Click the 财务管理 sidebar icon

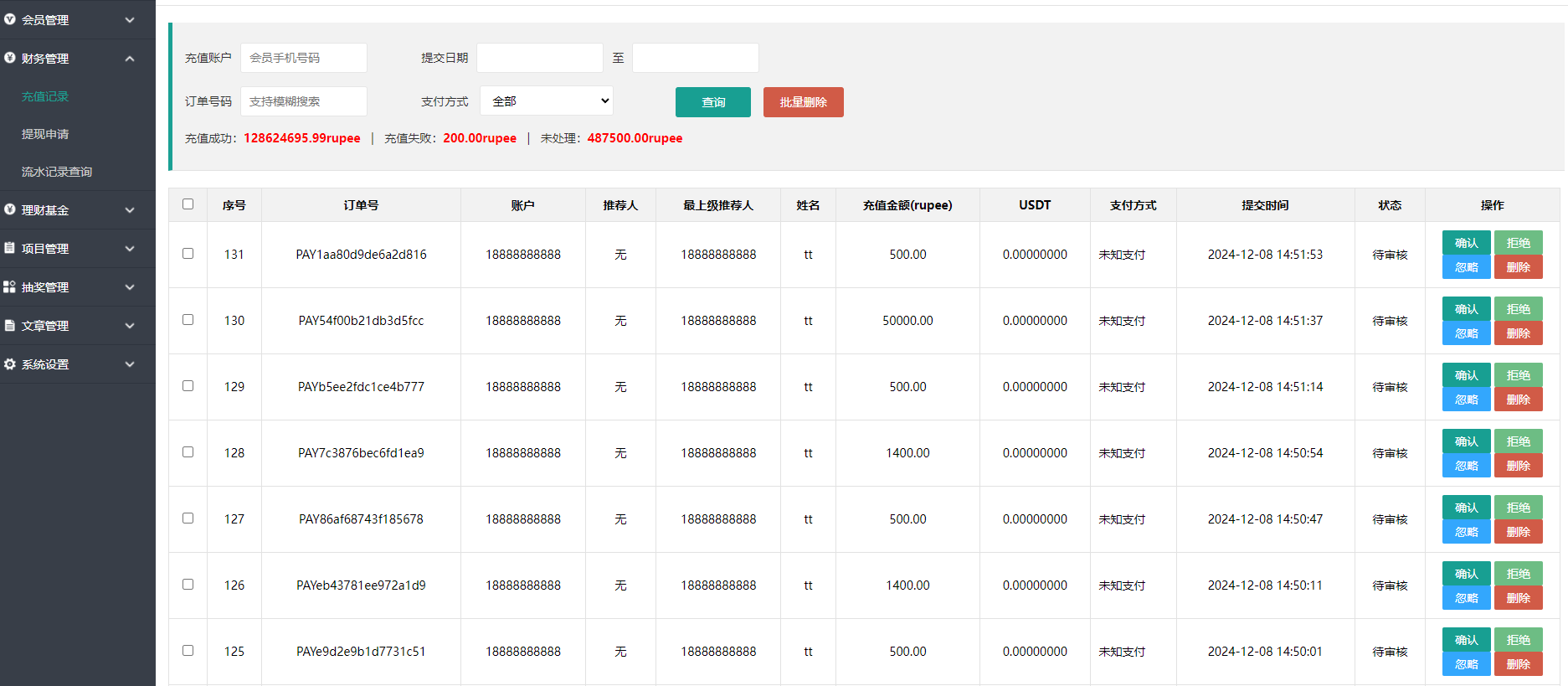pos(10,58)
